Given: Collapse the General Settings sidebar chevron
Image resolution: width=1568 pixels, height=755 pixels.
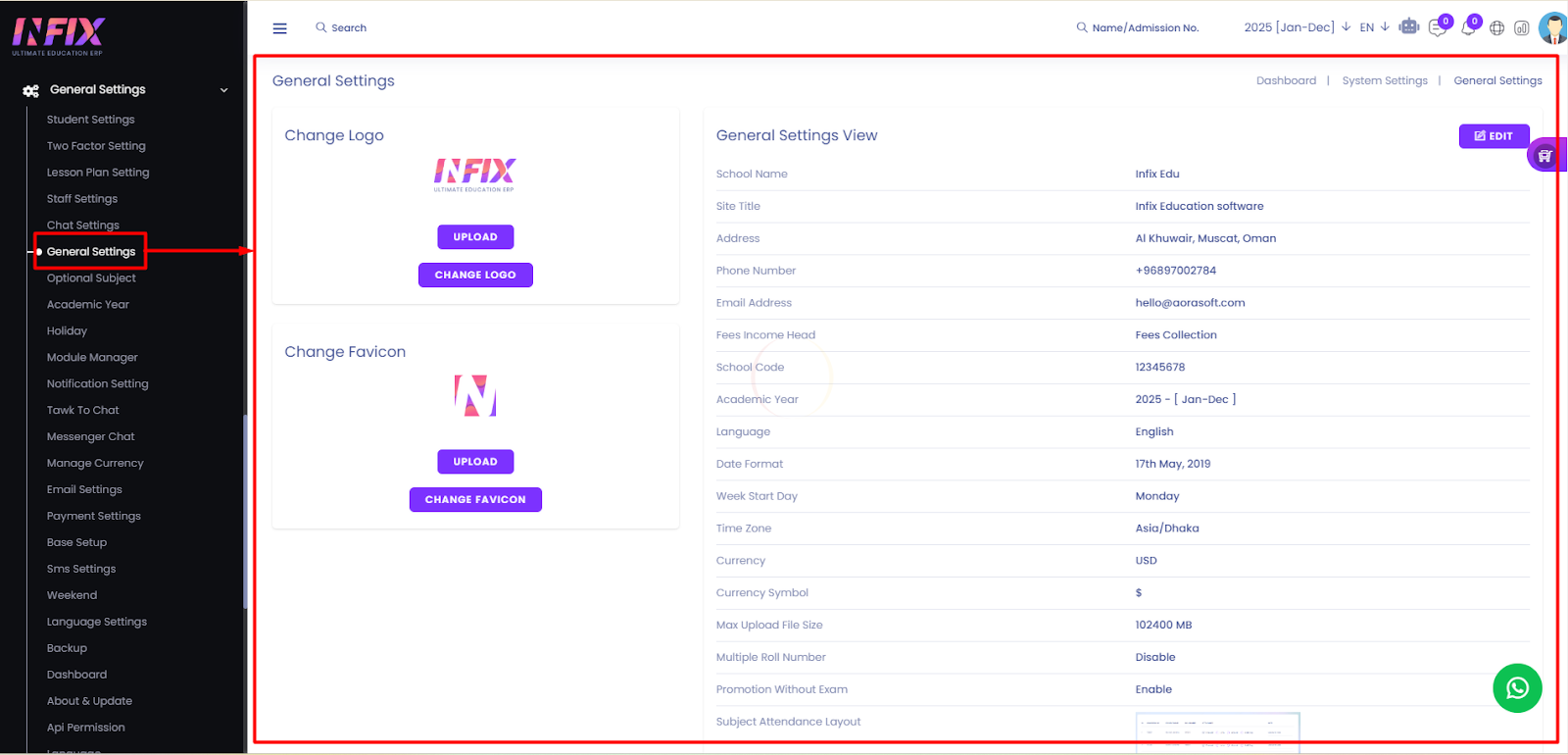Looking at the screenshot, I should point(223,90).
